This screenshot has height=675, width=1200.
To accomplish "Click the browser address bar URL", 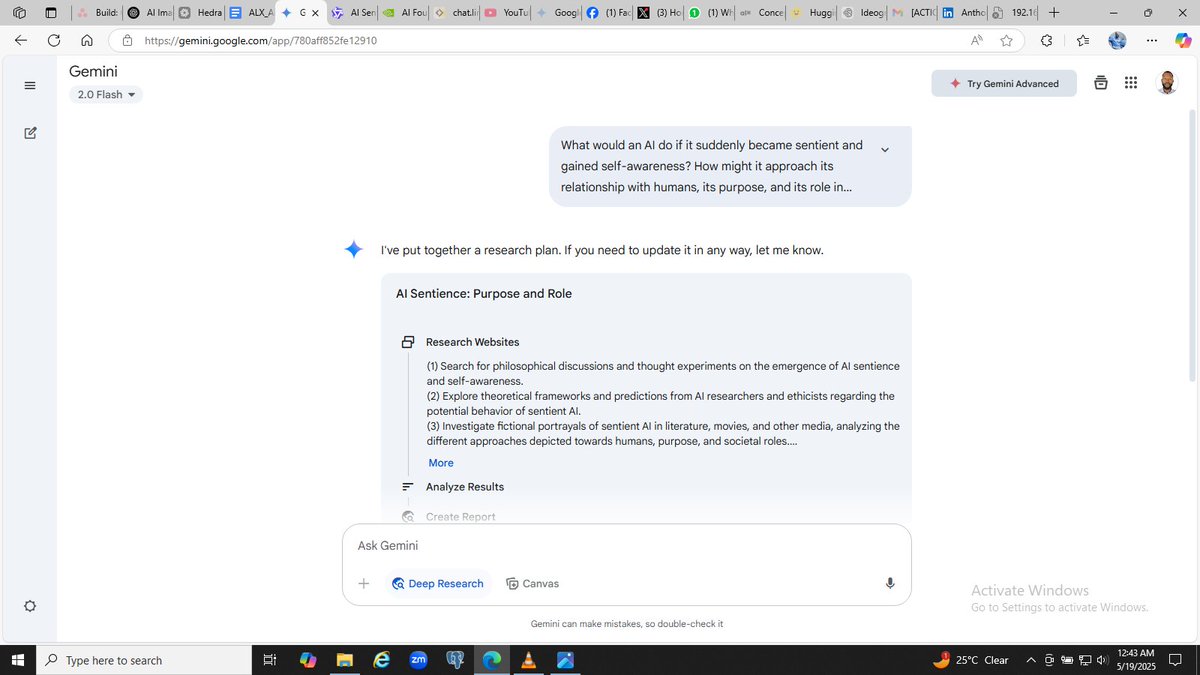I will [x=261, y=40].
